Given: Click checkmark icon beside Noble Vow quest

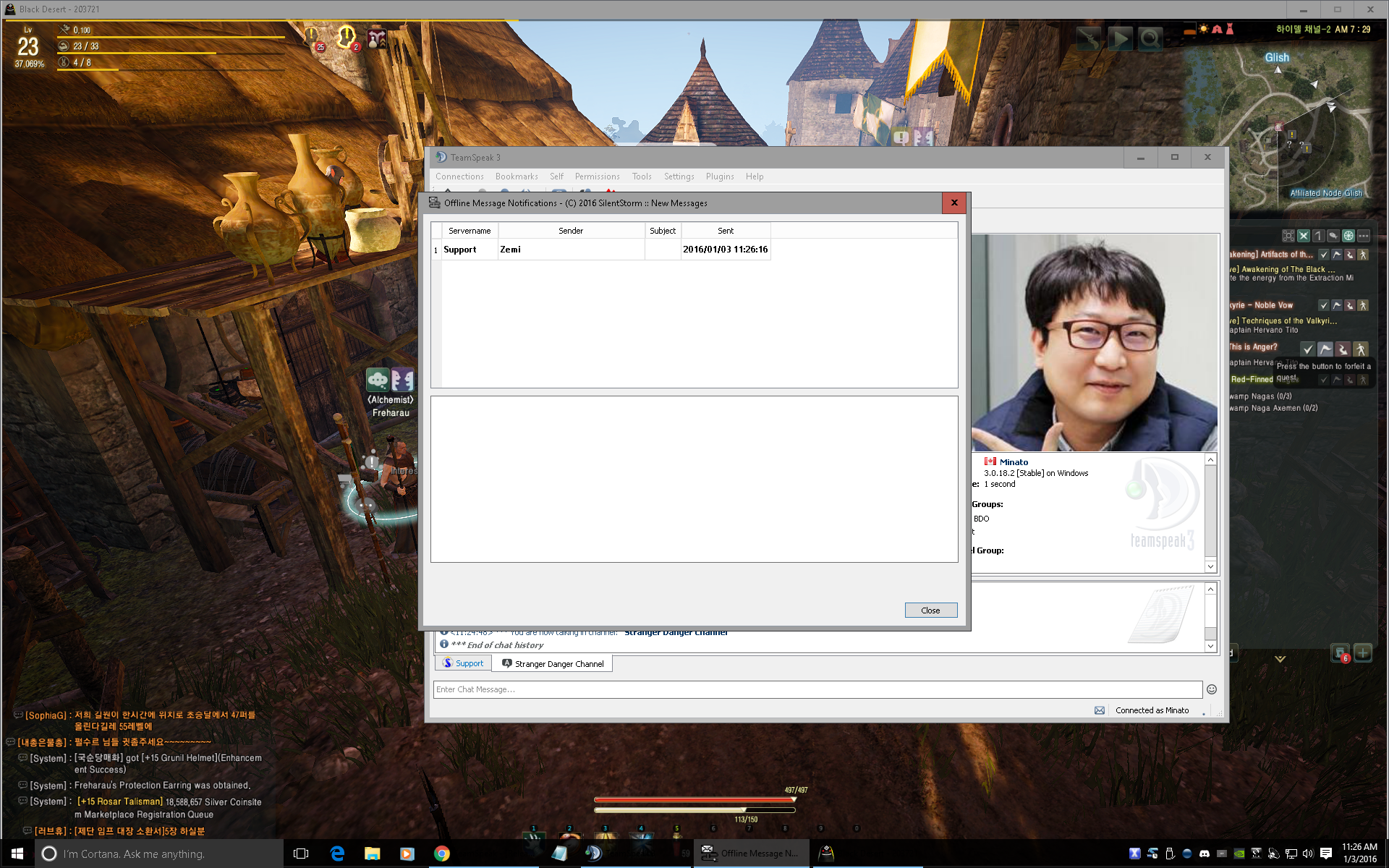Looking at the screenshot, I should [x=1324, y=305].
